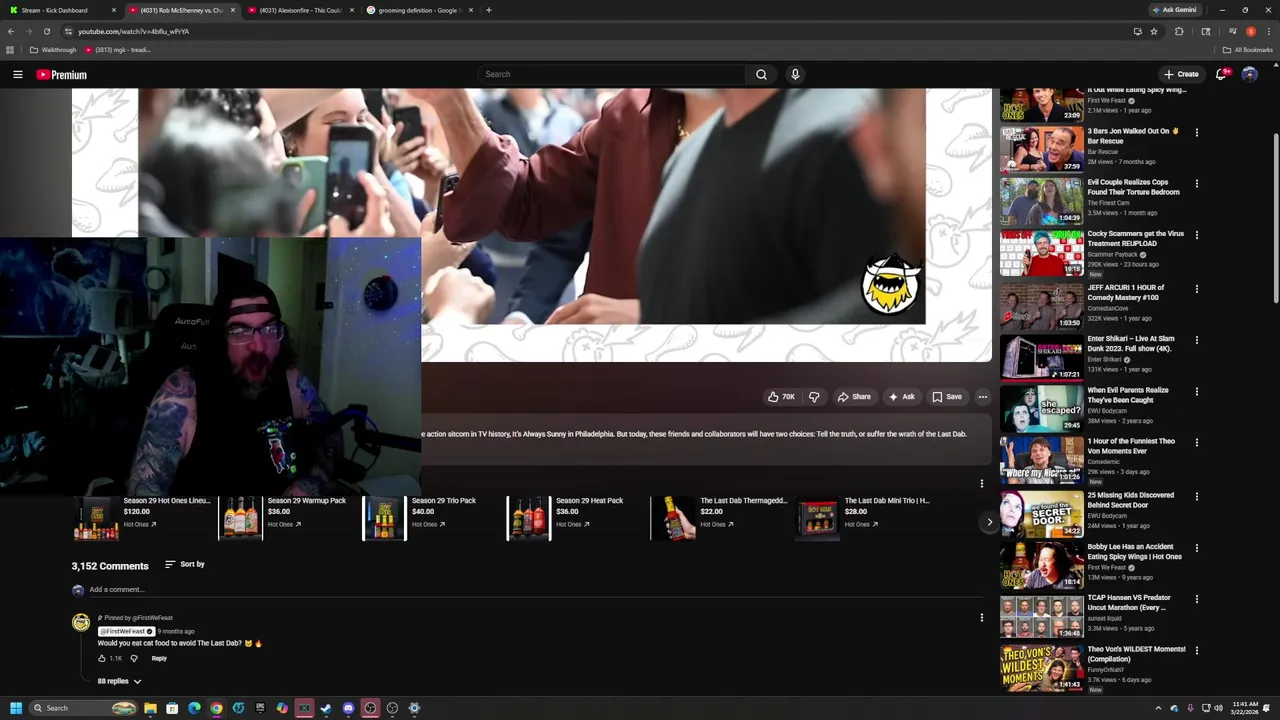Open Windows Start menu
Screen dimensions: 1280x720
[16, 708]
